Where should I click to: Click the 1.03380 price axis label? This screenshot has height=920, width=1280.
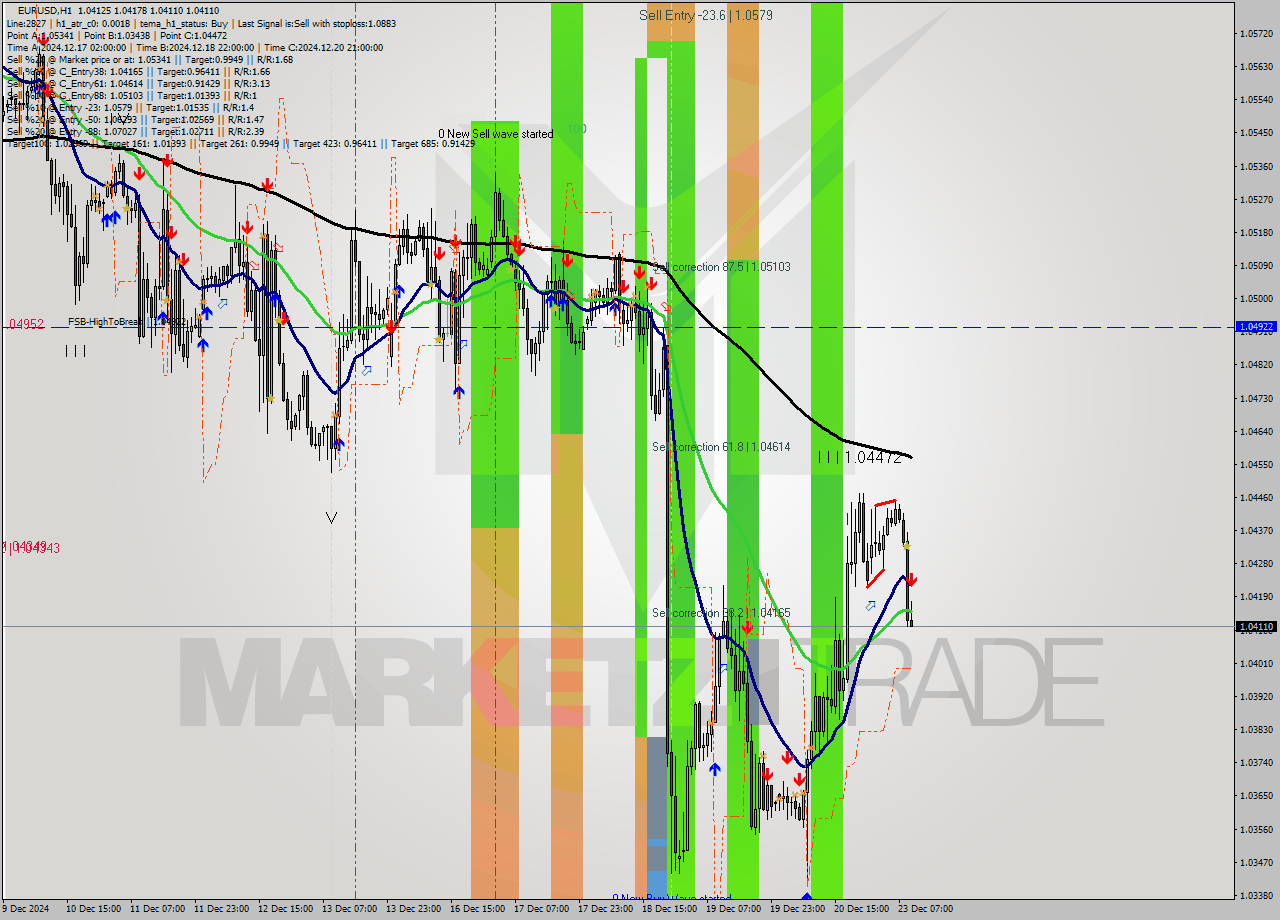pos(1256,896)
